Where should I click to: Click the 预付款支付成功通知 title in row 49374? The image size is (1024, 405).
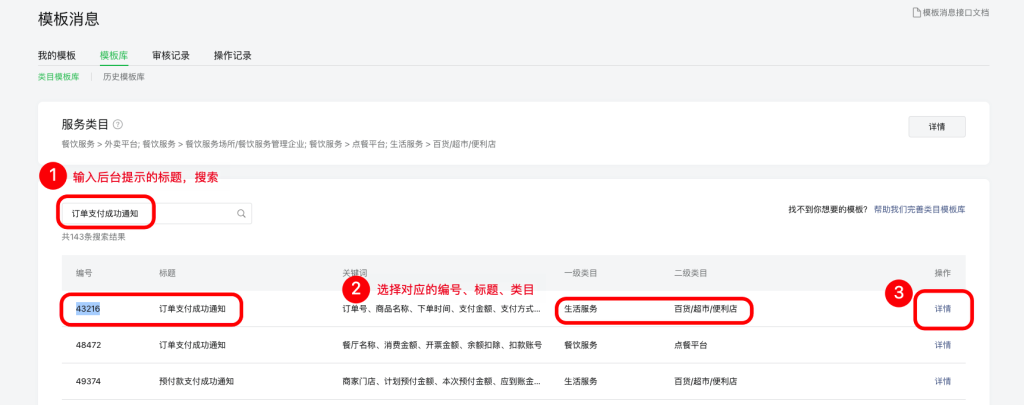click(196, 381)
